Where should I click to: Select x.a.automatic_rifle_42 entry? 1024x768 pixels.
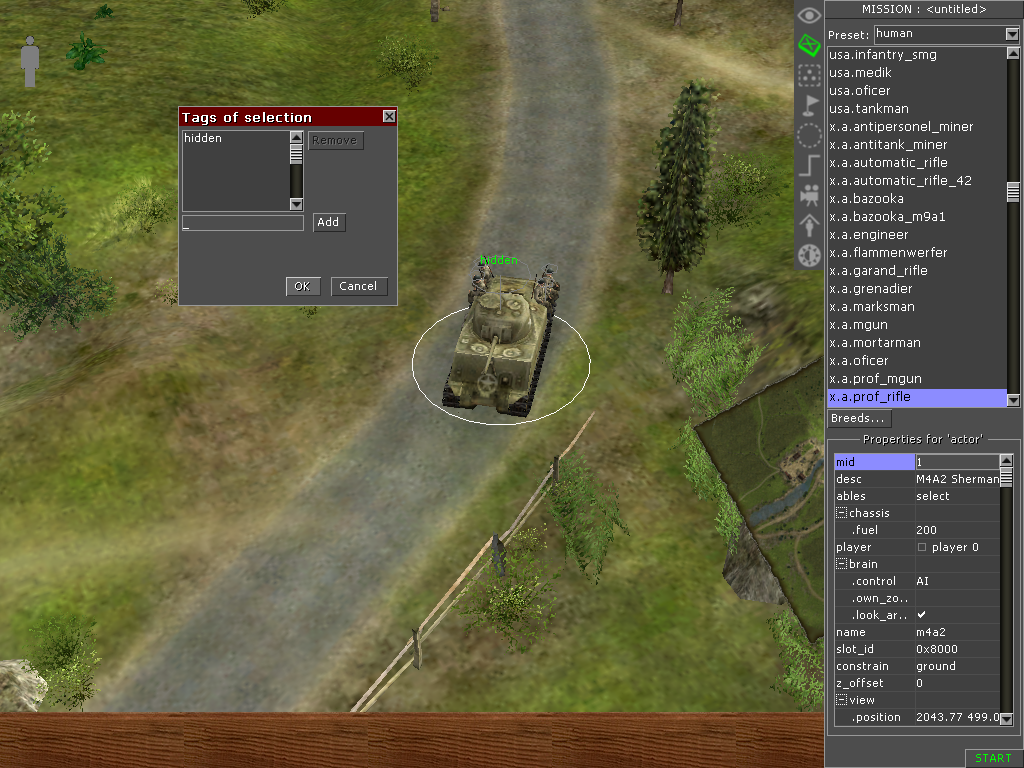pyautogui.click(x=917, y=180)
